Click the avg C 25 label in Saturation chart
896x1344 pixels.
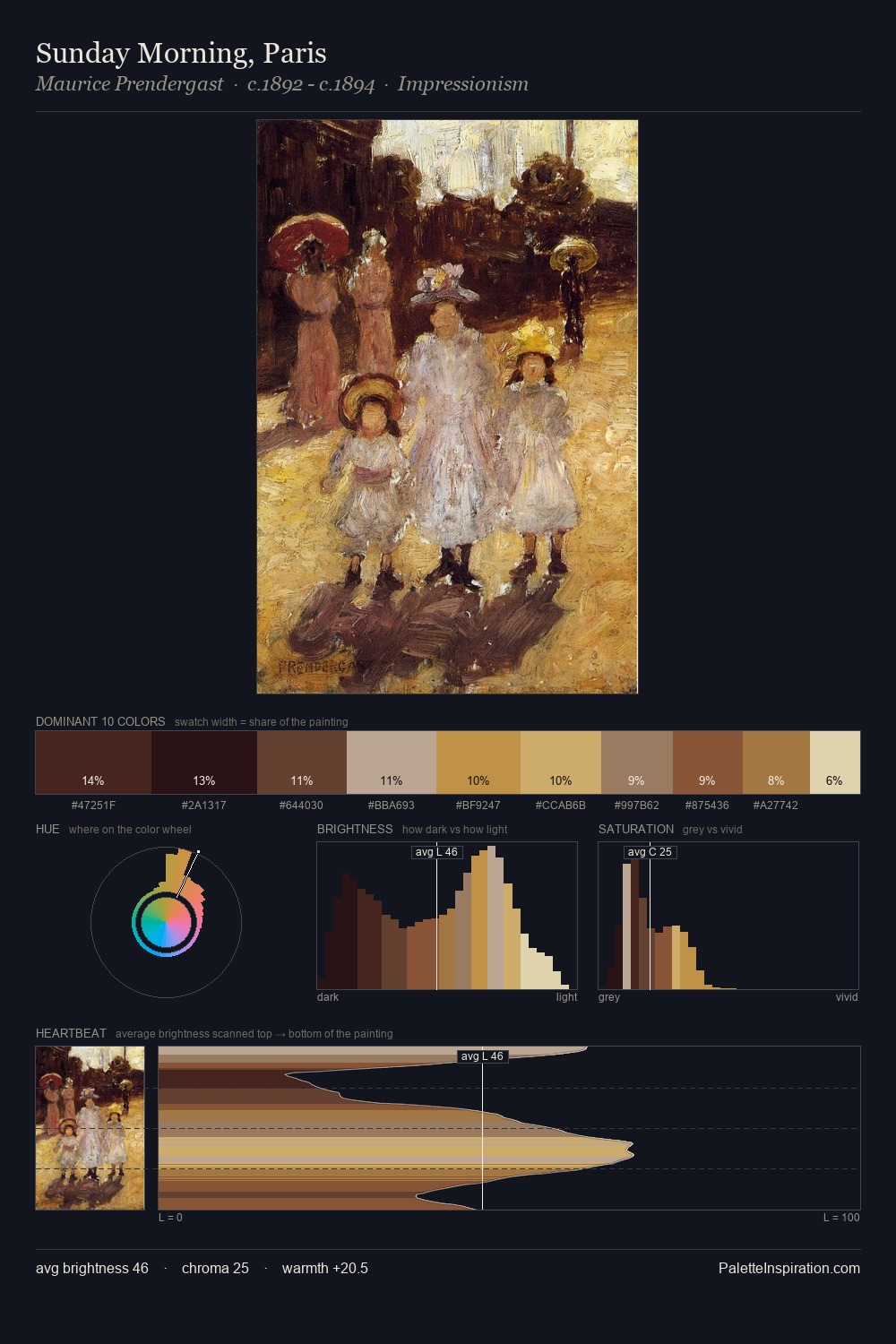(650, 852)
